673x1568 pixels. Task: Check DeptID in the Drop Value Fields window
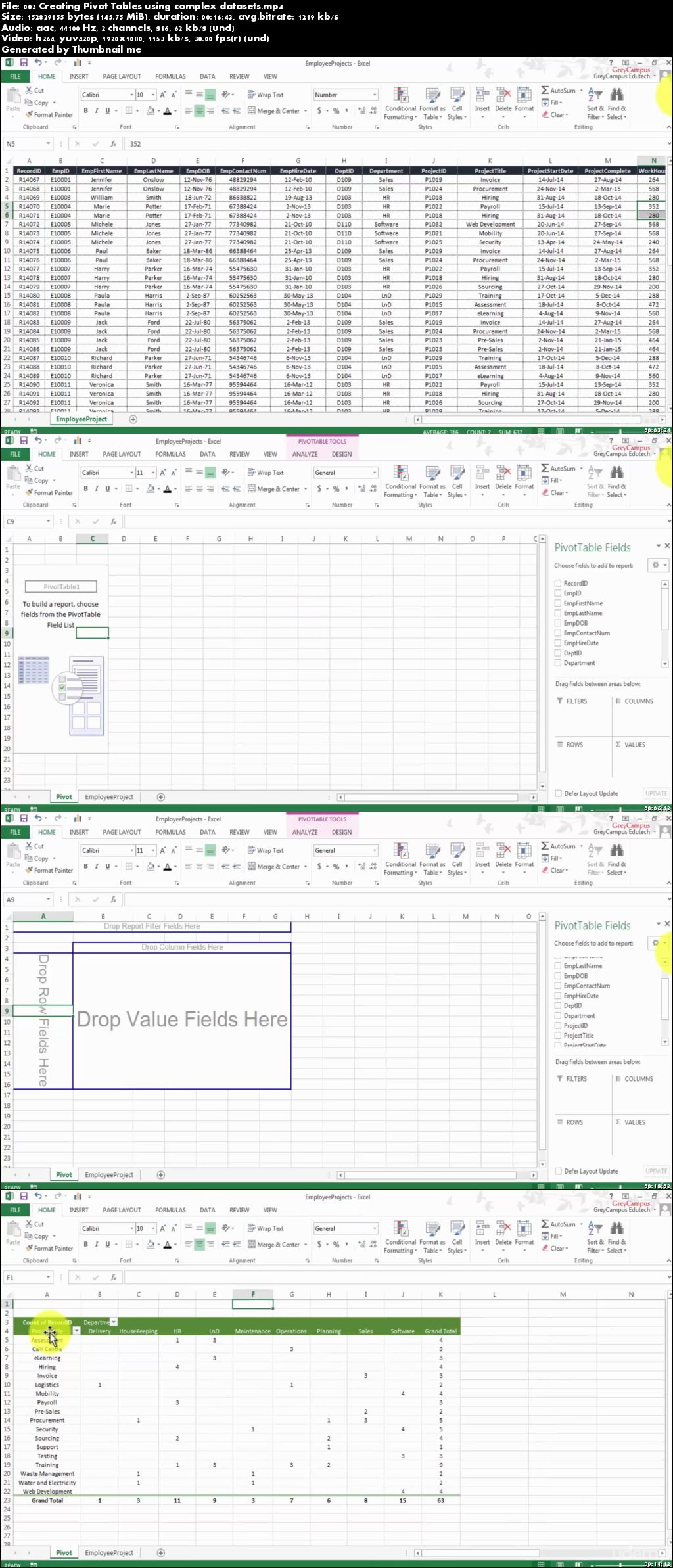point(558,1006)
